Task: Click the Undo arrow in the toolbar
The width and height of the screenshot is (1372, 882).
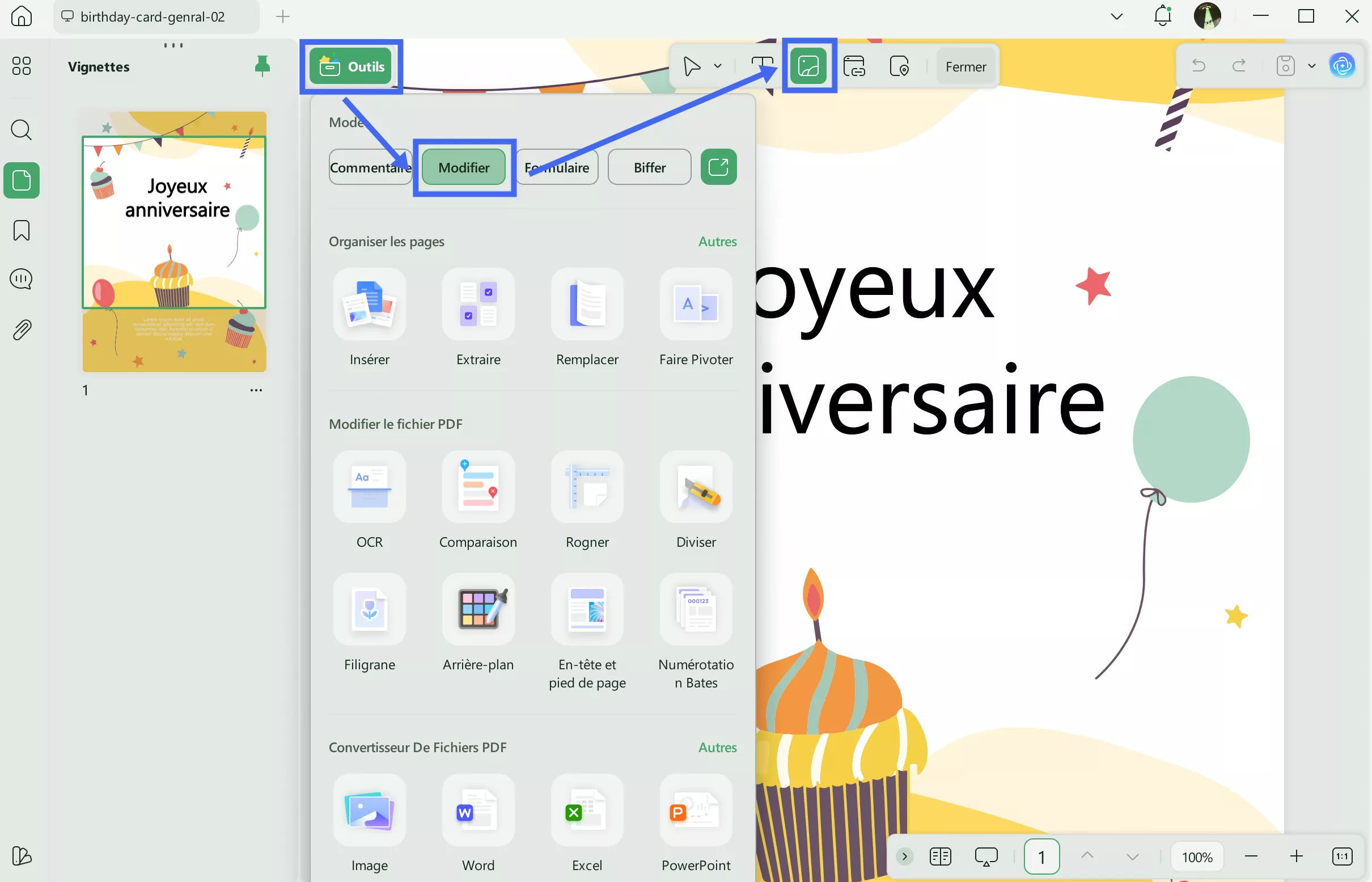Action: coord(1199,65)
